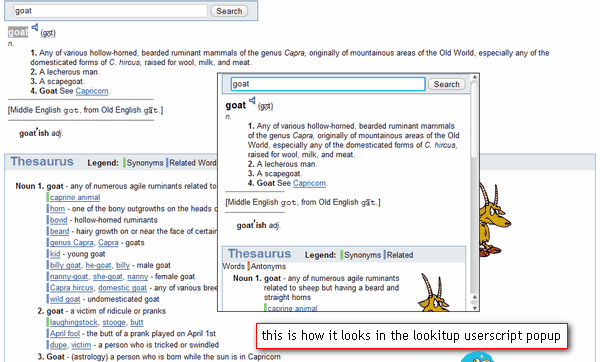Click the goat cartoon image behind popup
Screen dimensions: 600x362
(494, 220)
